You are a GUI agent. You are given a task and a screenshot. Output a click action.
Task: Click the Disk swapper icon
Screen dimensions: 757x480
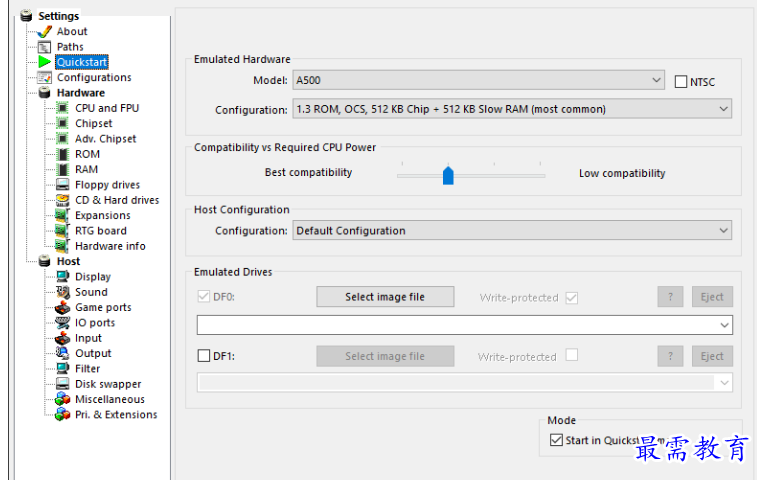(62, 384)
